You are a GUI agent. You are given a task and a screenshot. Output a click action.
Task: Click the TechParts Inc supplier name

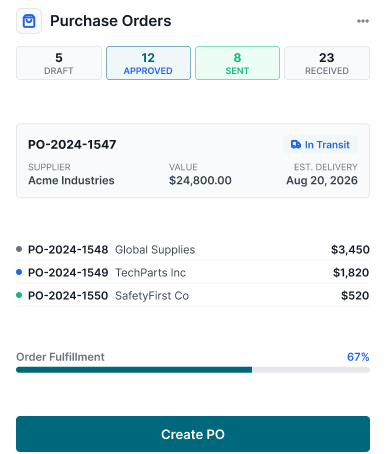point(151,273)
